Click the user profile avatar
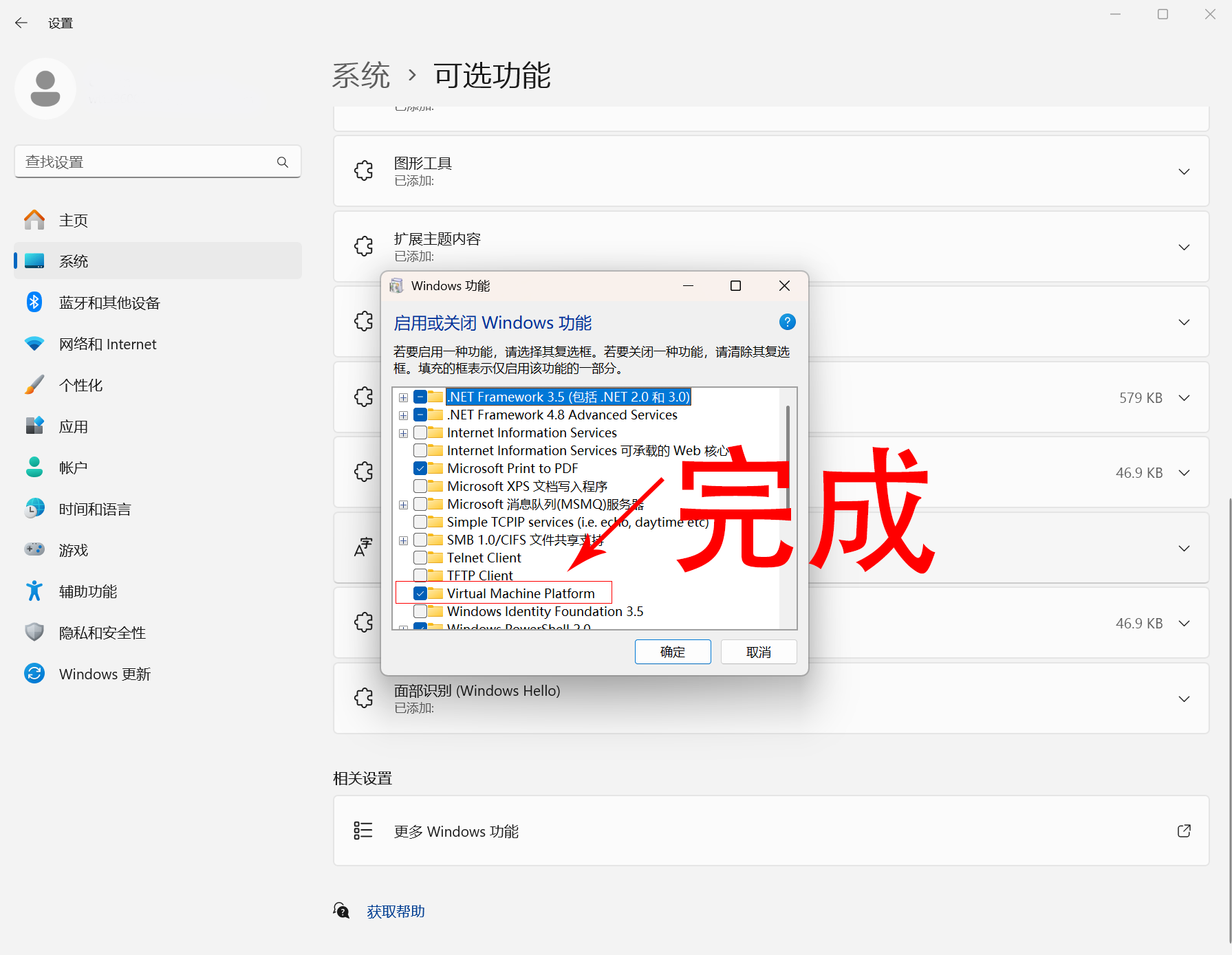Image resolution: width=1232 pixels, height=955 pixels. pos(45,89)
